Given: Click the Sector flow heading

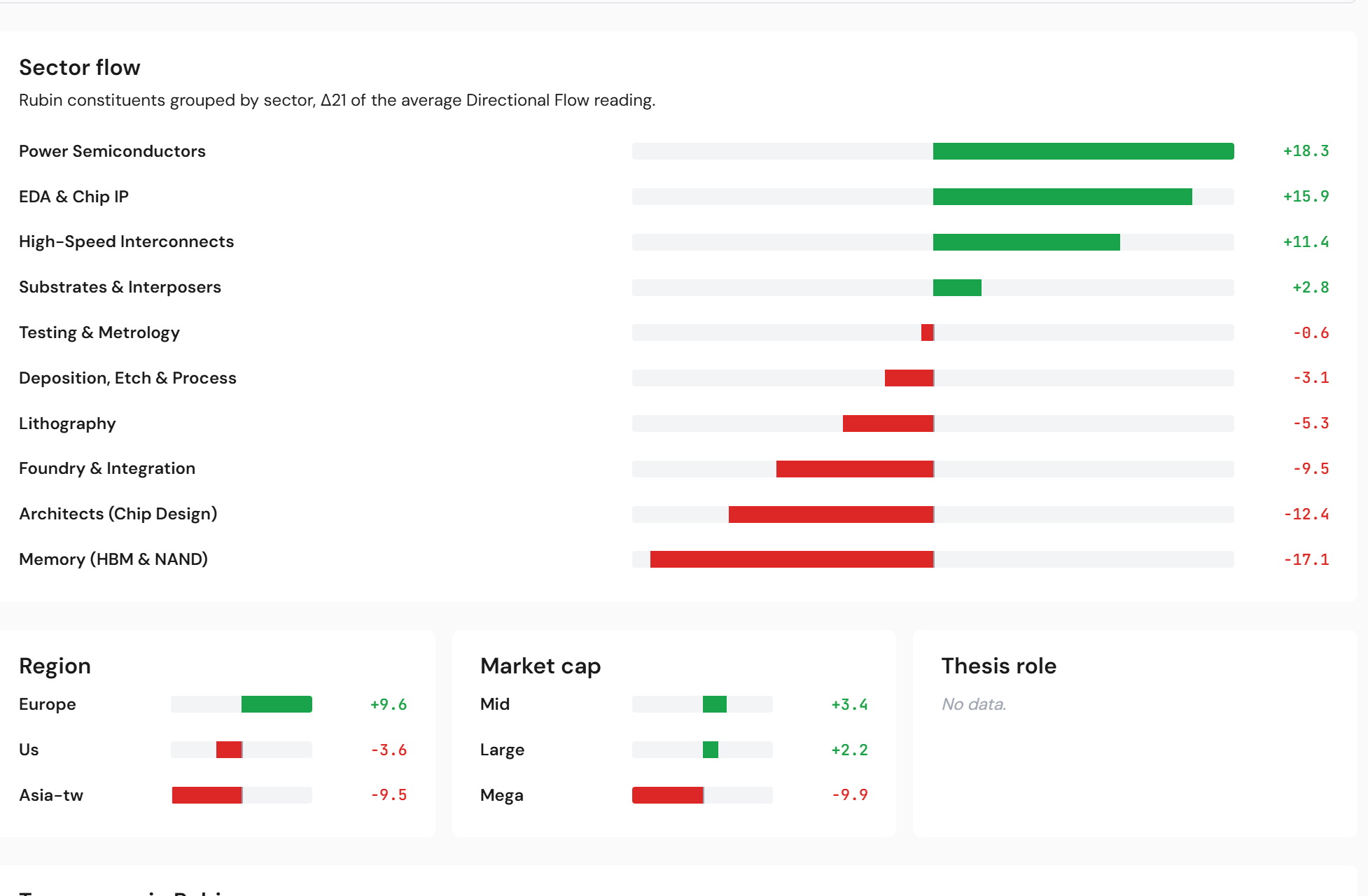Looking at the screenshot, I should [80, 68].
